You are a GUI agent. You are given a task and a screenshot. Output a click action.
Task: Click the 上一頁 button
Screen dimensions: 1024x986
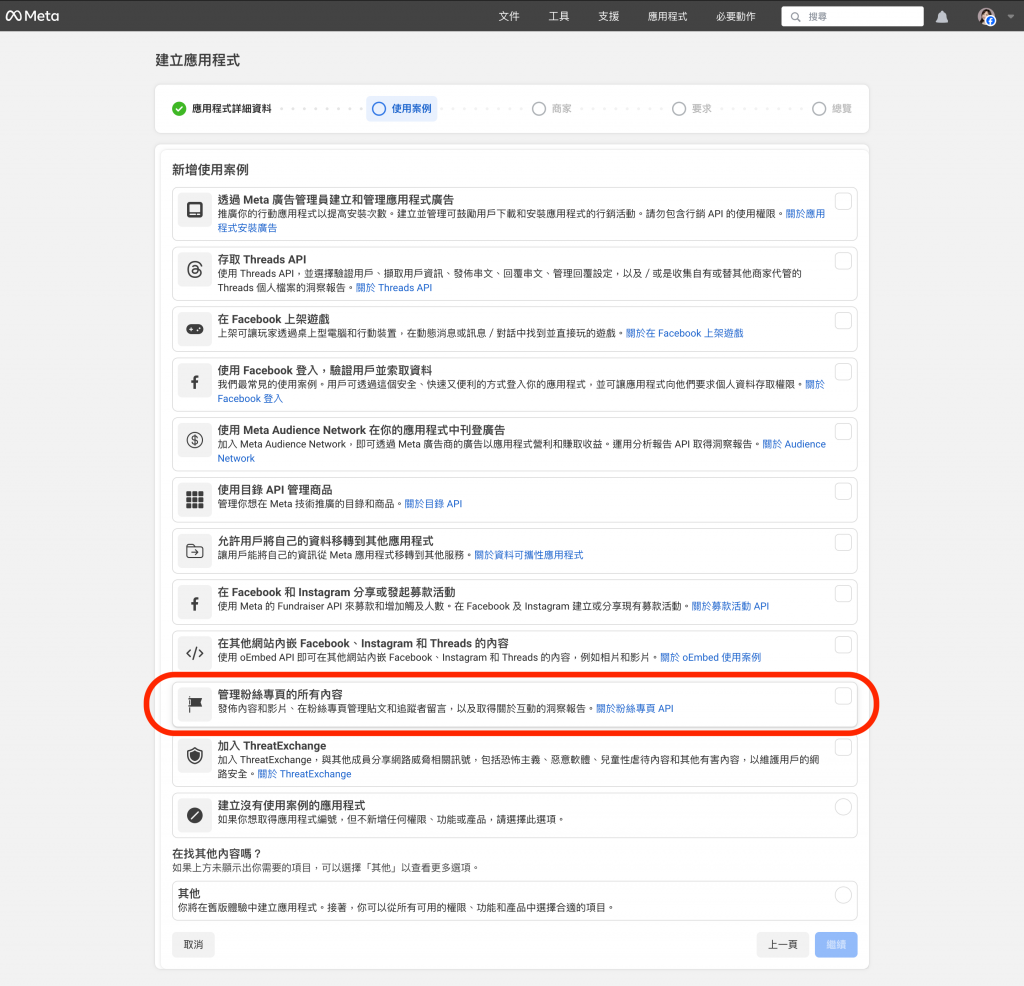(782, 944)
